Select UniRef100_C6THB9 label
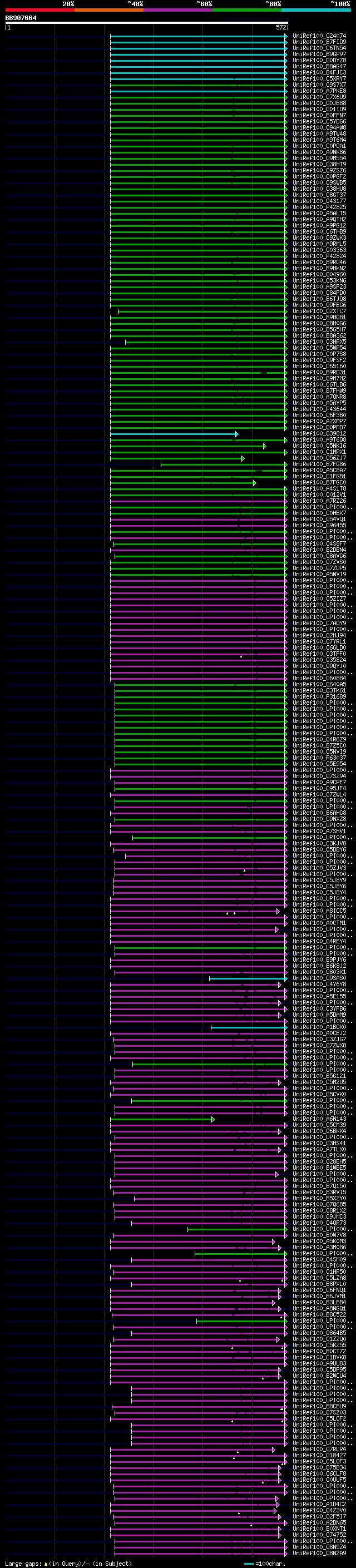The image size is (356, 1568). [x=319, y=232]
